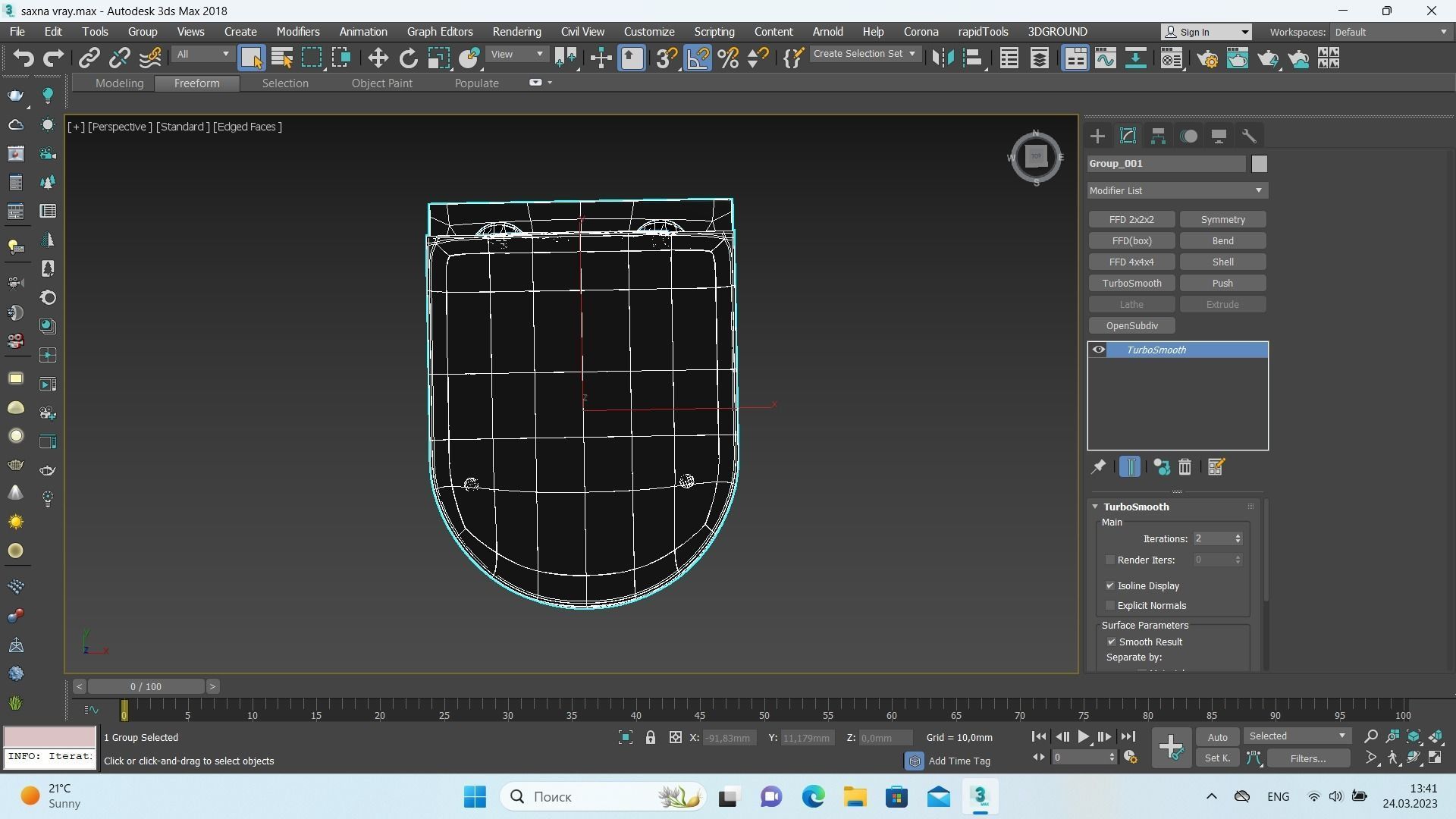Click the Play Animation button
This screenshot has width=1456, height=819.
pyautogui.click(x=1083, y=736)
